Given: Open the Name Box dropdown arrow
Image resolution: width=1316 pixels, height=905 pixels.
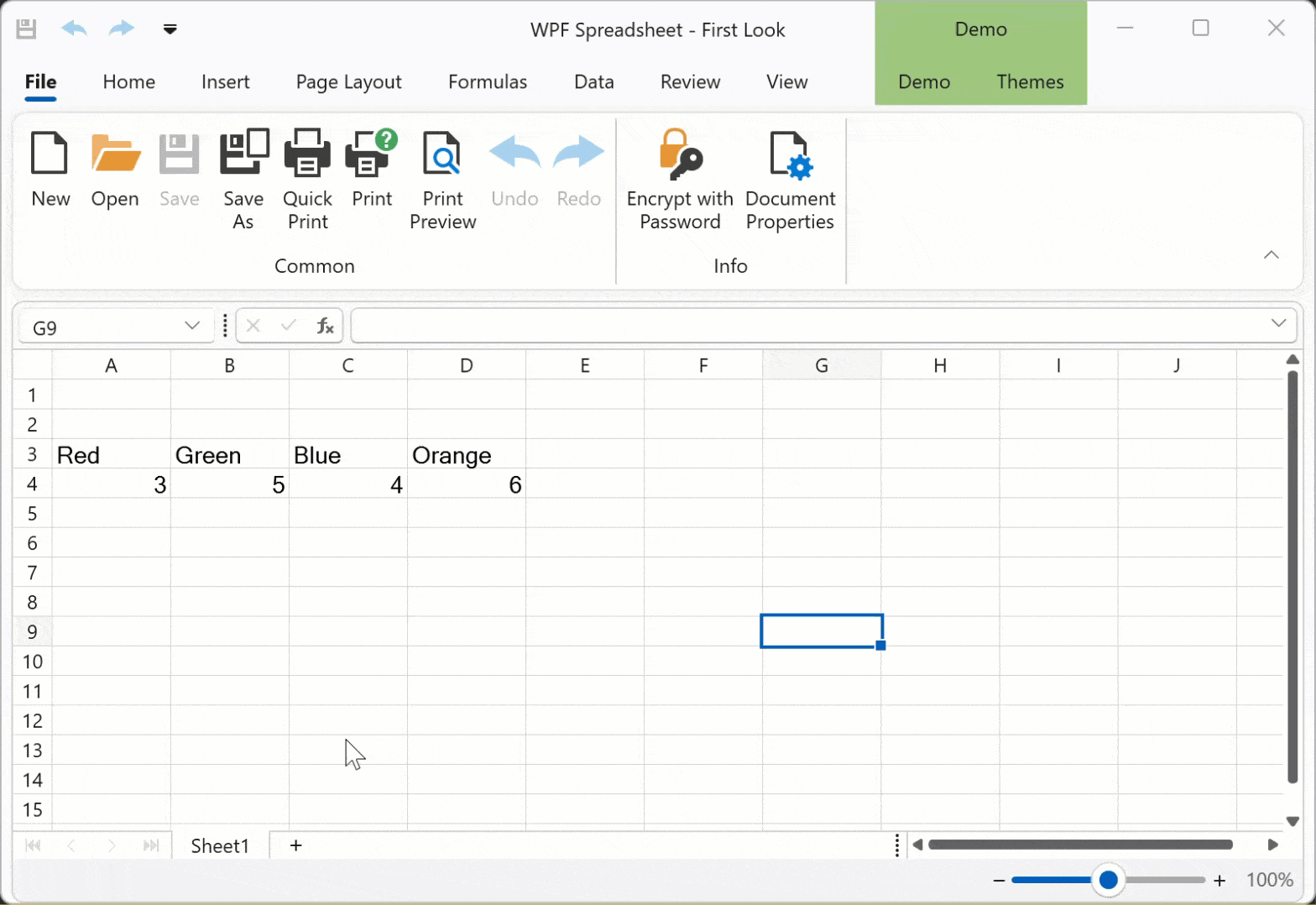Looking at the screenshot, I should click(192, 326).
